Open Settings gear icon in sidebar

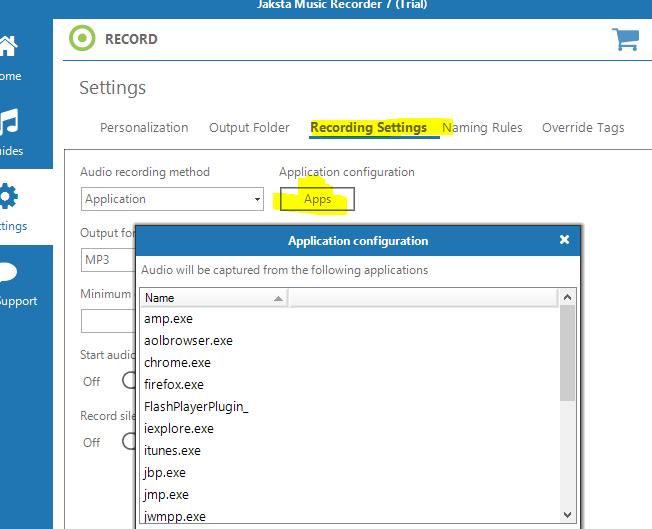[x=9, y=196]
